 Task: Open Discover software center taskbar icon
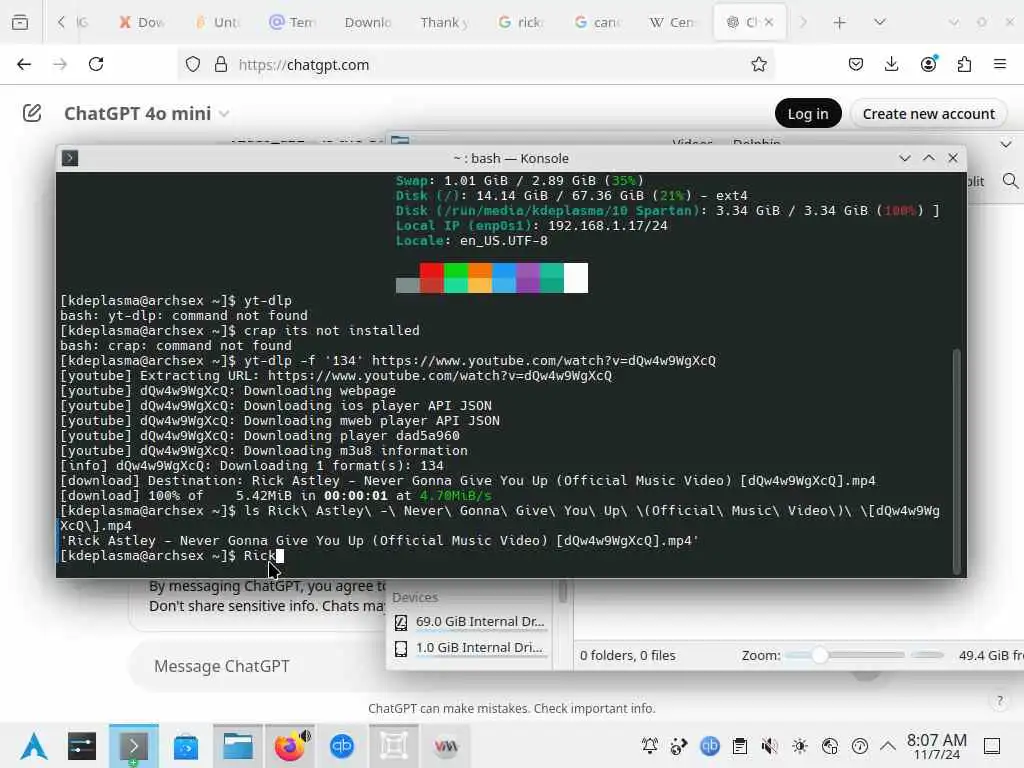186,746
